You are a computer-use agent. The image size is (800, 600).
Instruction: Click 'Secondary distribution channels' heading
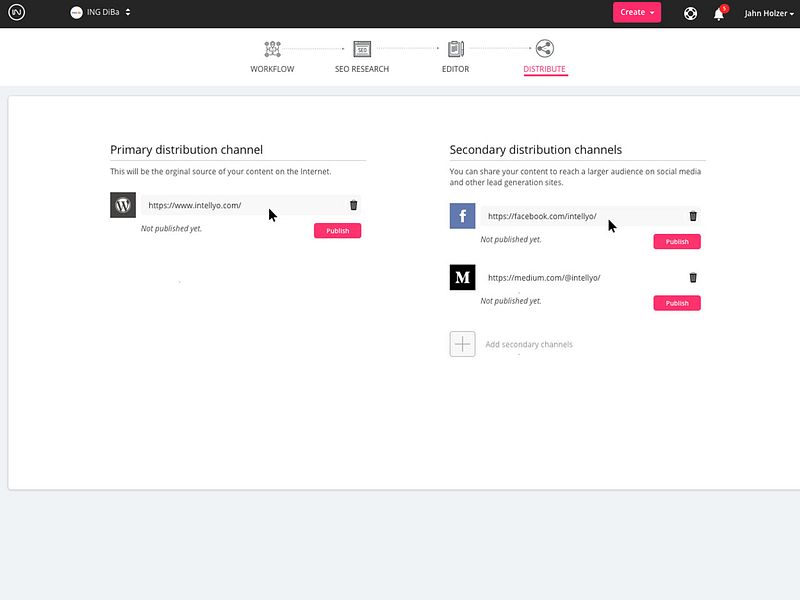click(x=535, y=149)
